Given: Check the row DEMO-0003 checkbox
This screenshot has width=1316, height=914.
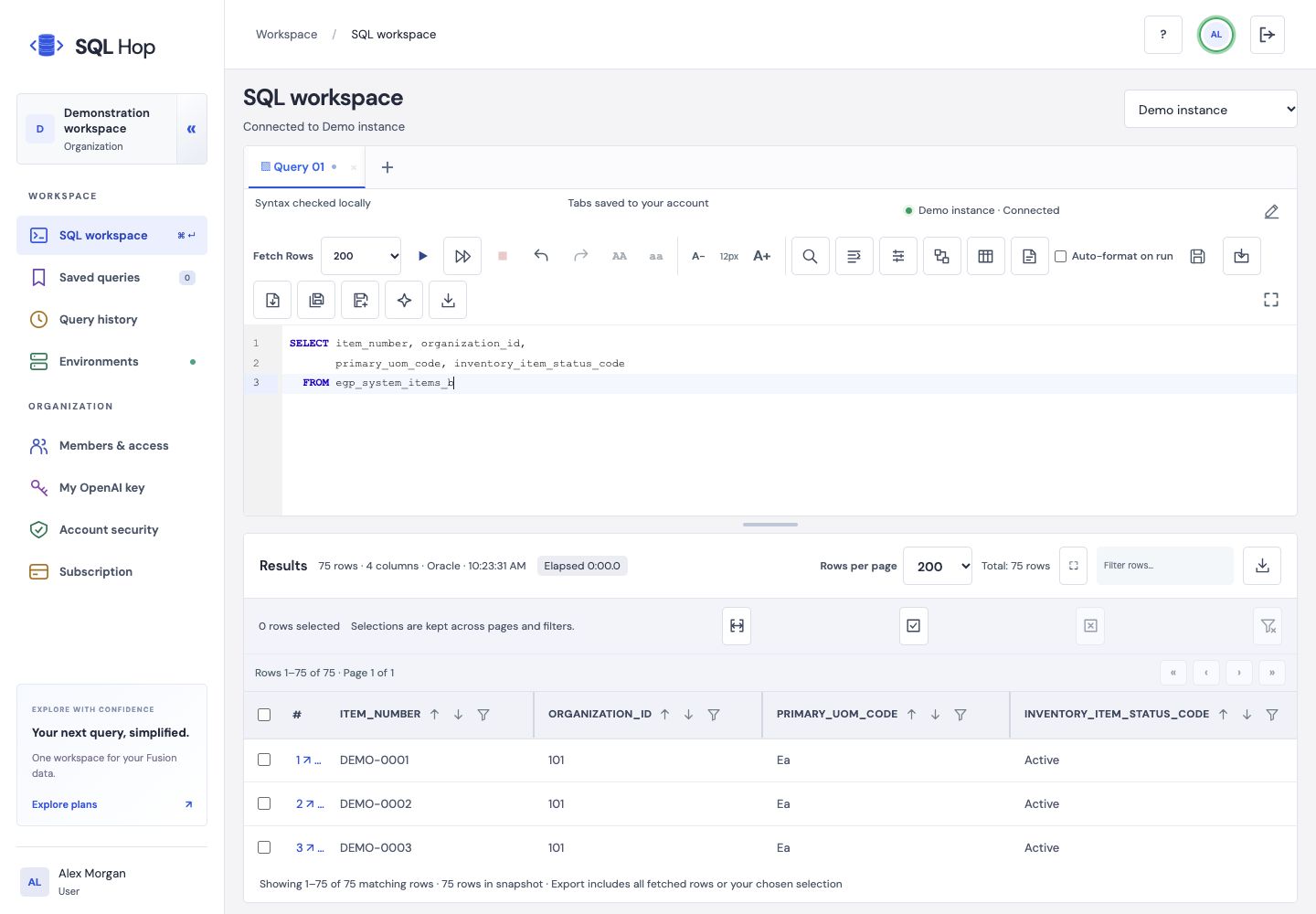Looking at the screenshot, I should click(264, 847).
